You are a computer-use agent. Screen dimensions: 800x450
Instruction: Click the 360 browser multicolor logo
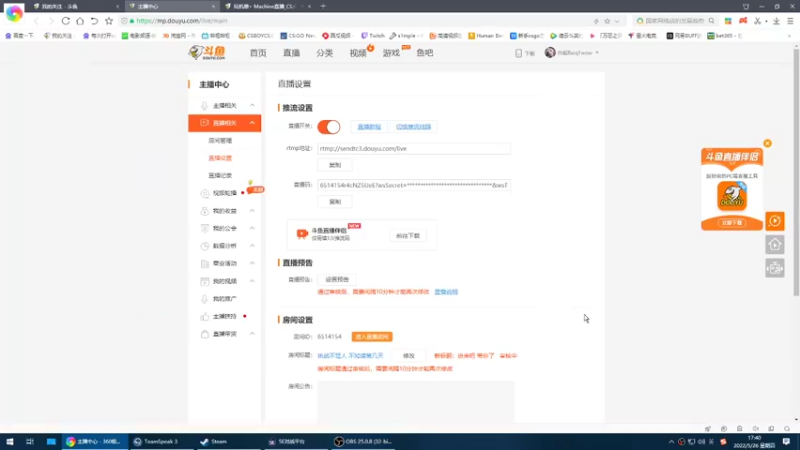pyautogui.click(x=14, y=13)
